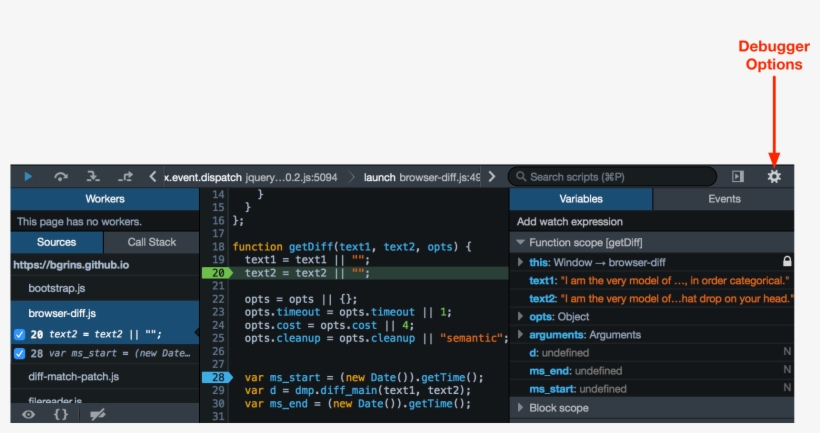The image size is (820, 433).
Task: Click the Step Over debugger icon
Action: tap(61, 177)
